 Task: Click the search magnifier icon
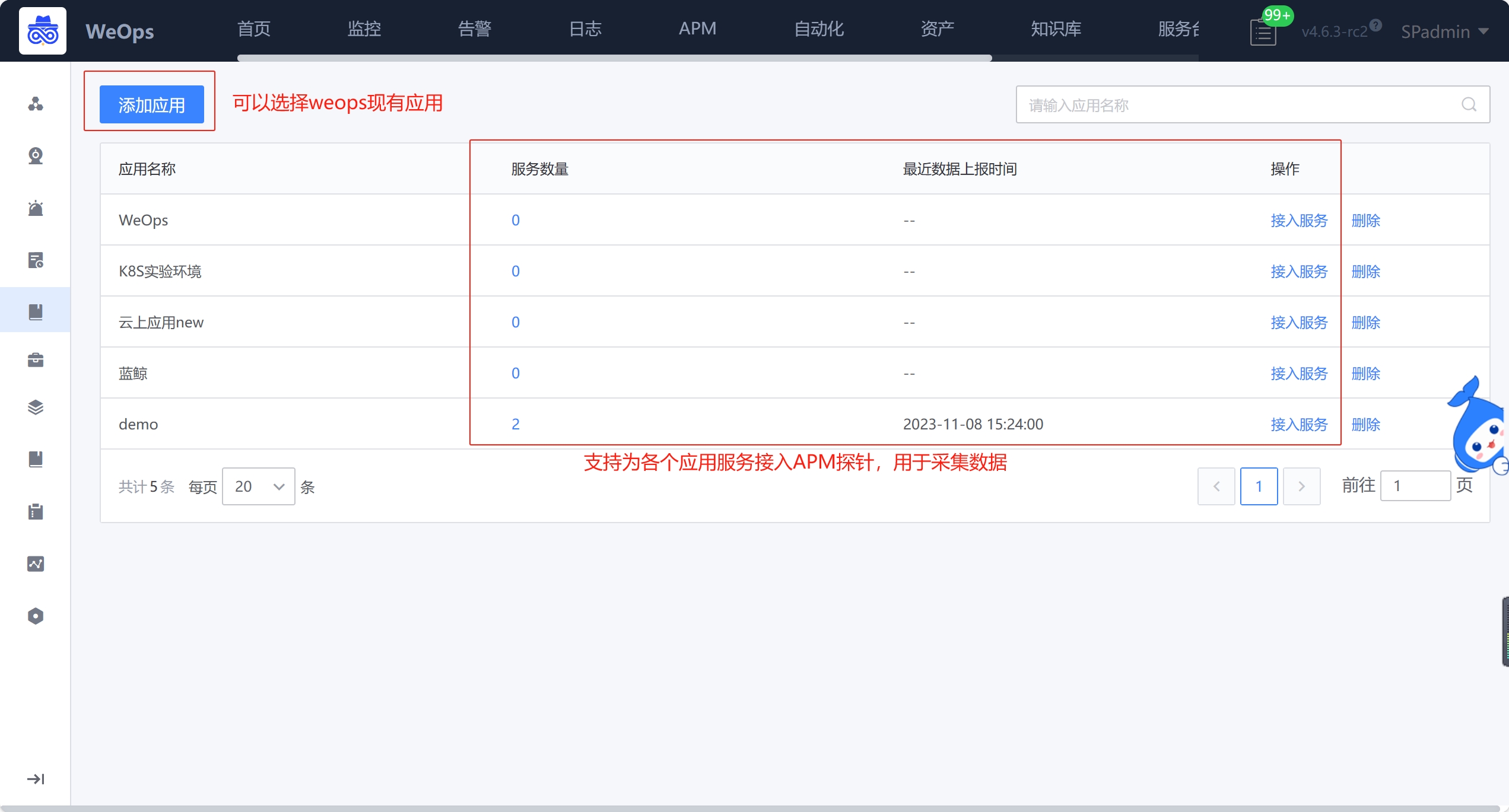[x=1469, y=104]
